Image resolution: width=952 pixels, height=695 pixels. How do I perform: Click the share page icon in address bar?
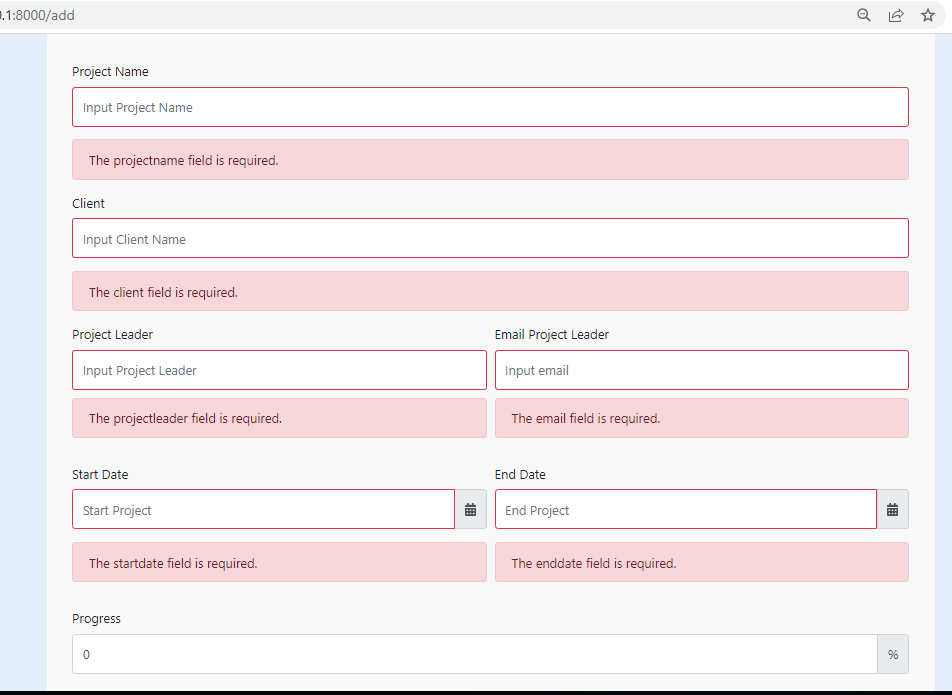tap(896, 15)
